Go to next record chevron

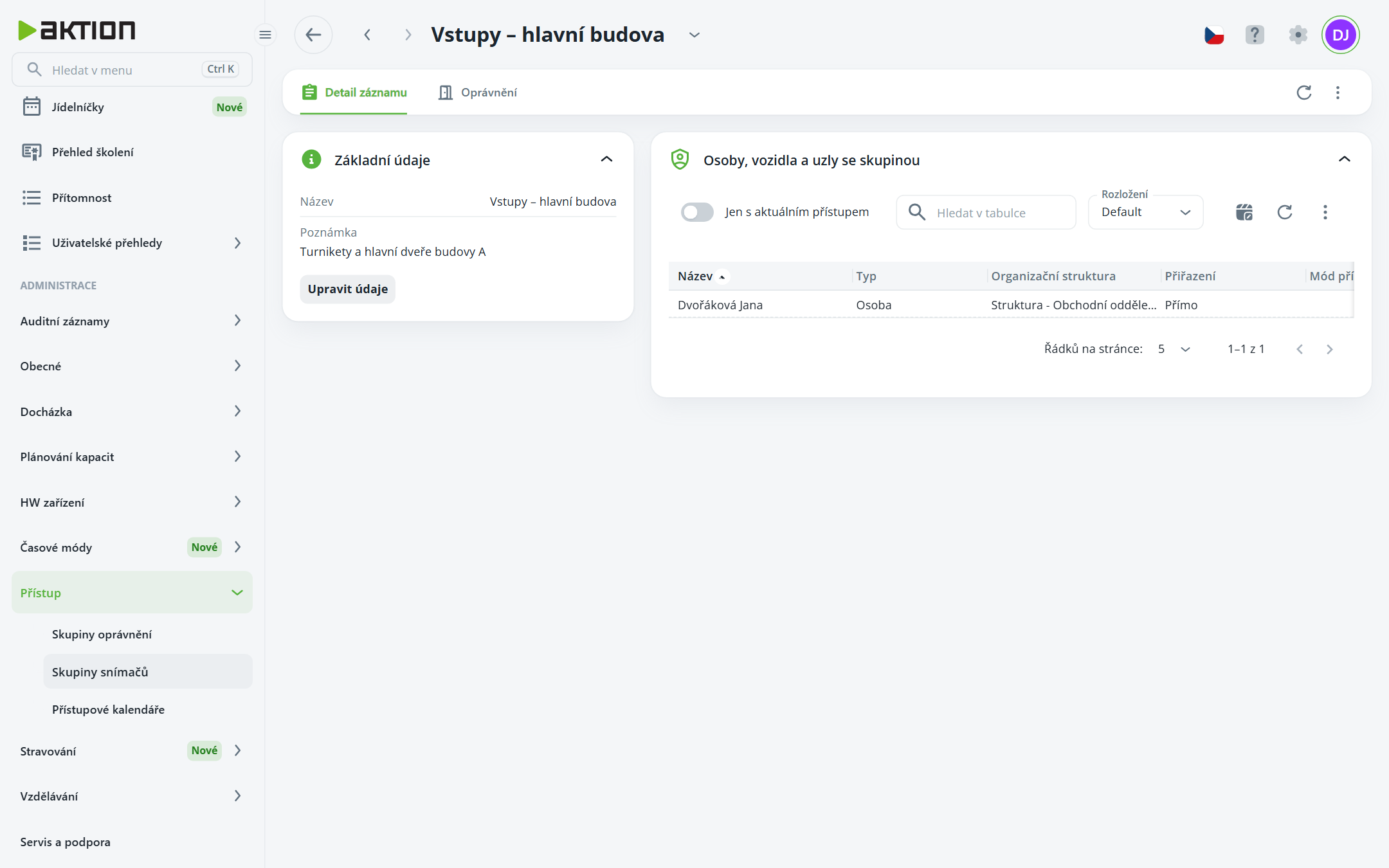coord(408,35)
